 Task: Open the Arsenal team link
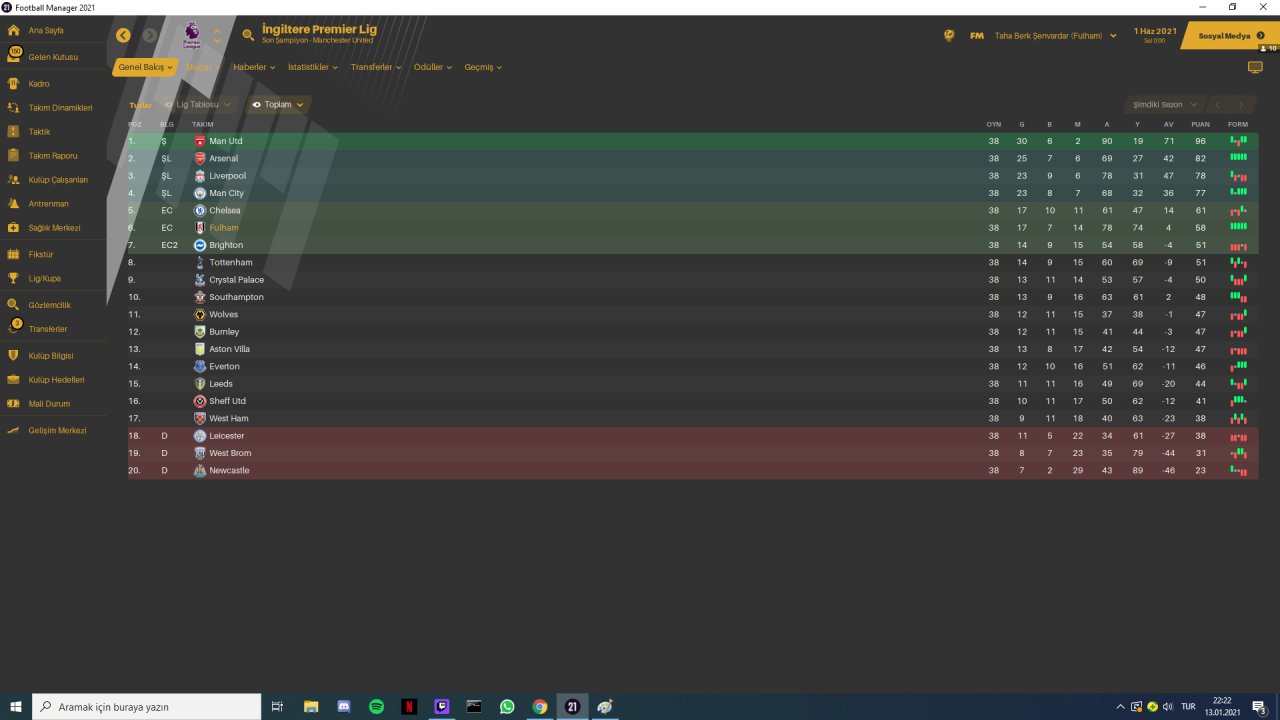coord(224,159)
